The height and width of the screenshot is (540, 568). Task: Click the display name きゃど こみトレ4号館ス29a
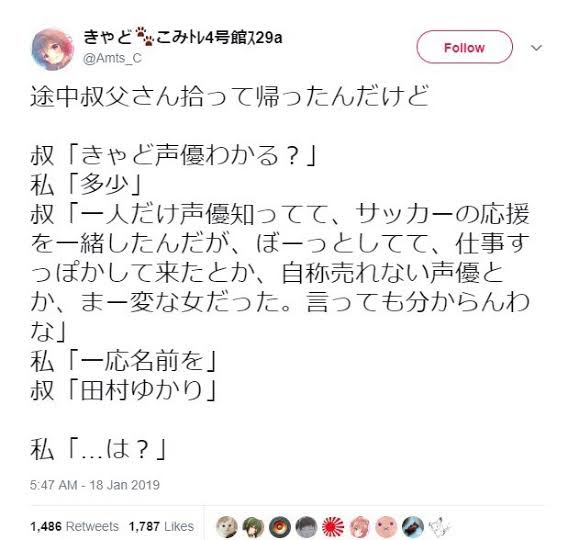pos(183,37)
